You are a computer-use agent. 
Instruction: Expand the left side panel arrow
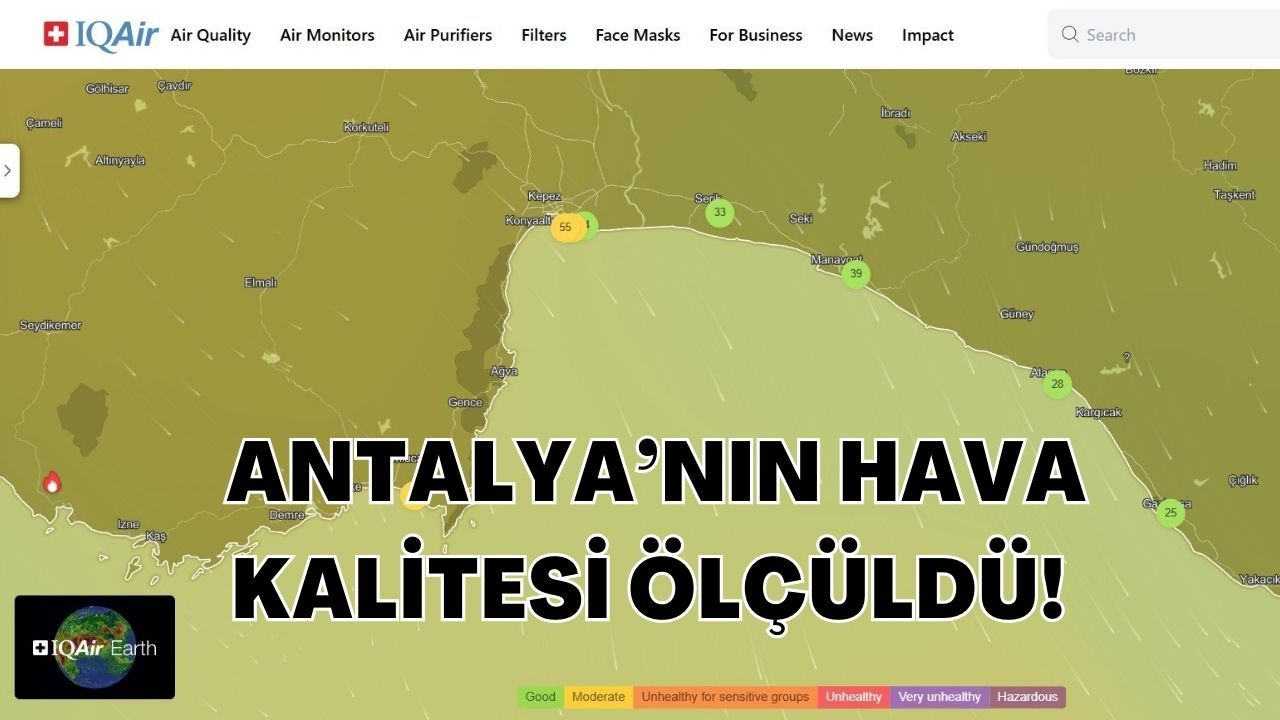pyautogui.click(x=8, y=170)
